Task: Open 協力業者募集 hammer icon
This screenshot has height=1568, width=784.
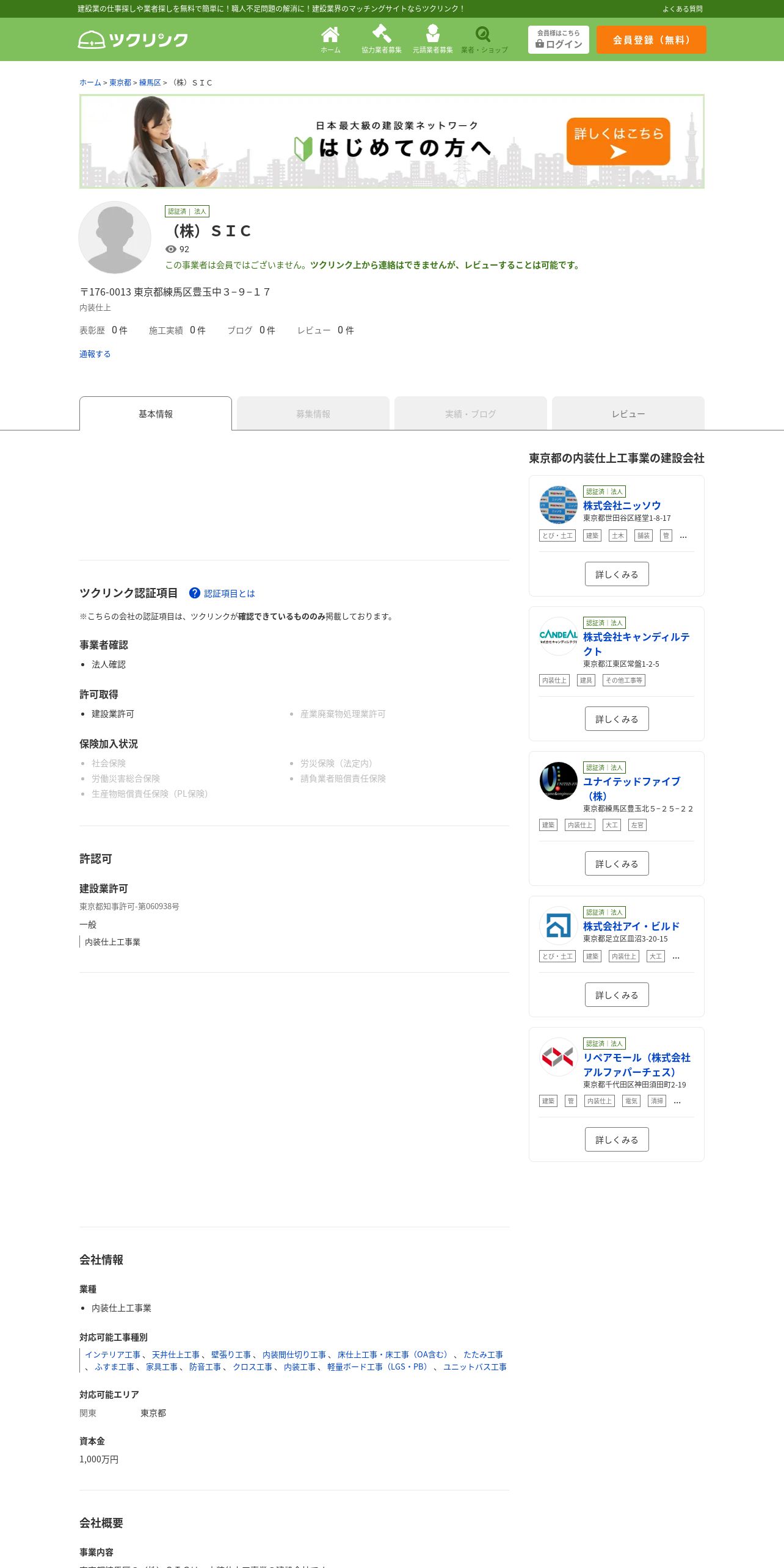Action: point(382,40)
